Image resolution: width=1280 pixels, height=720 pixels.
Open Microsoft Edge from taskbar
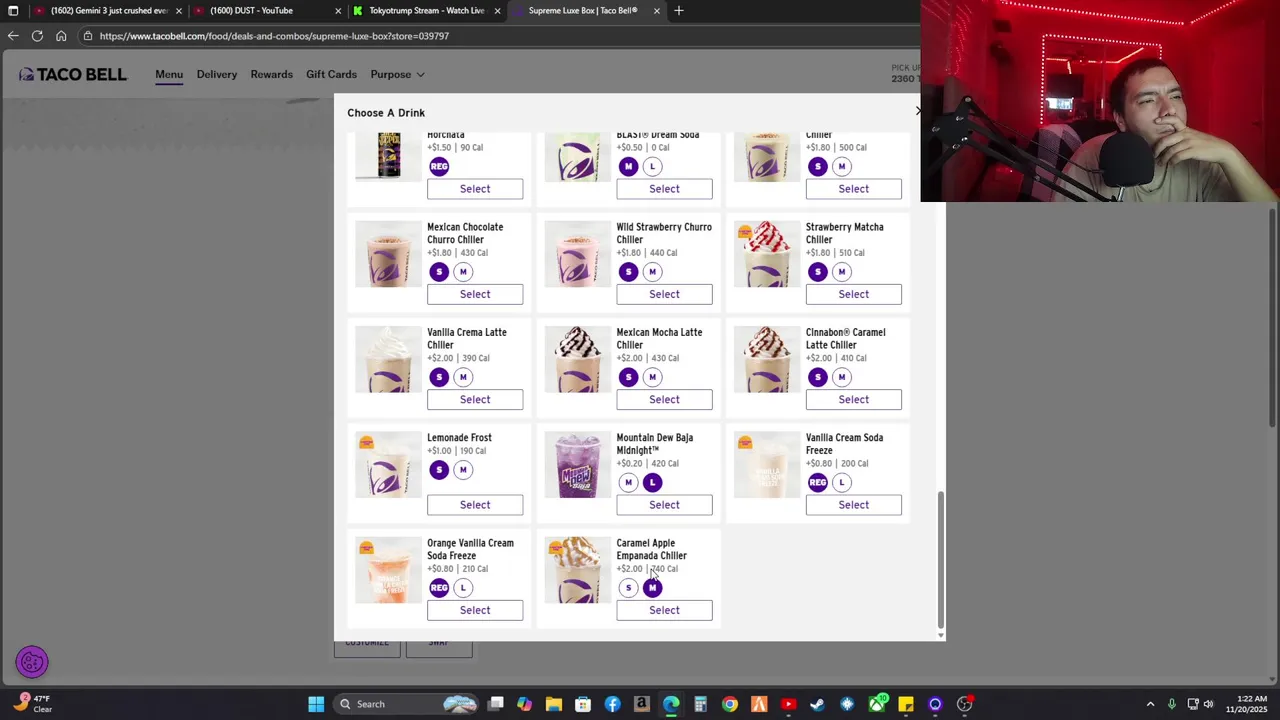(671, 704)
